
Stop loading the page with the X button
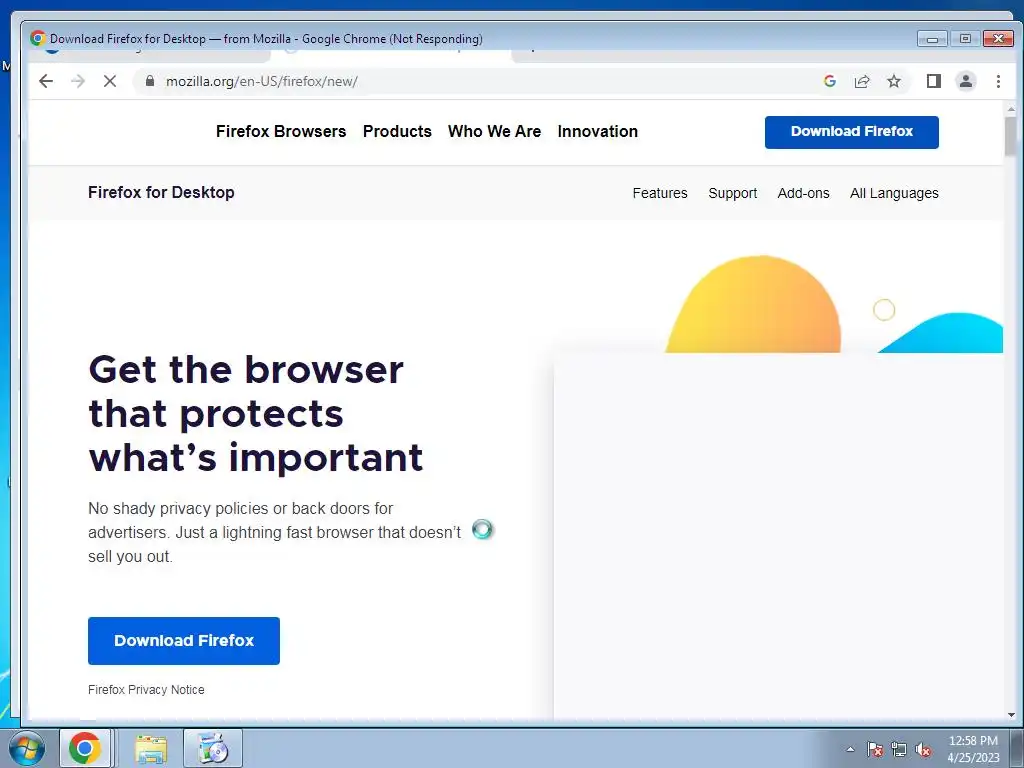pos(110,81)
